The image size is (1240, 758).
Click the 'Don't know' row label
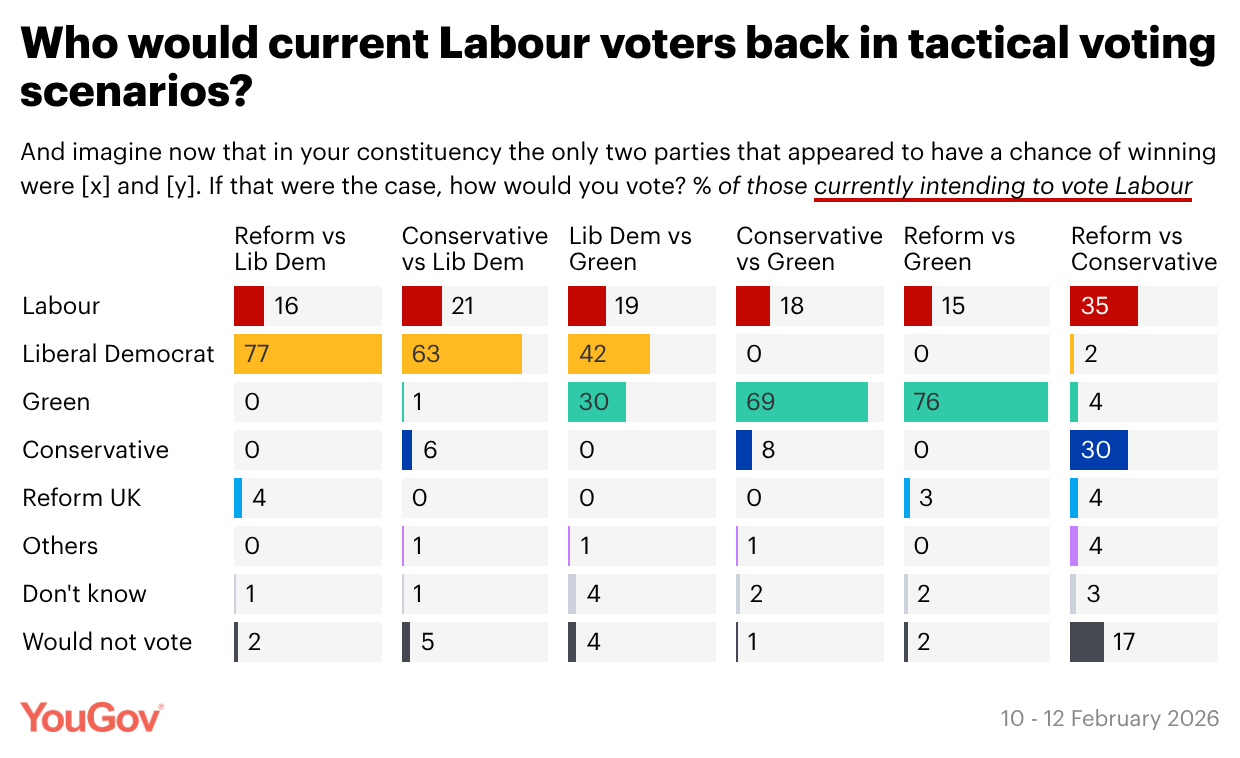[x=85, y=594]
